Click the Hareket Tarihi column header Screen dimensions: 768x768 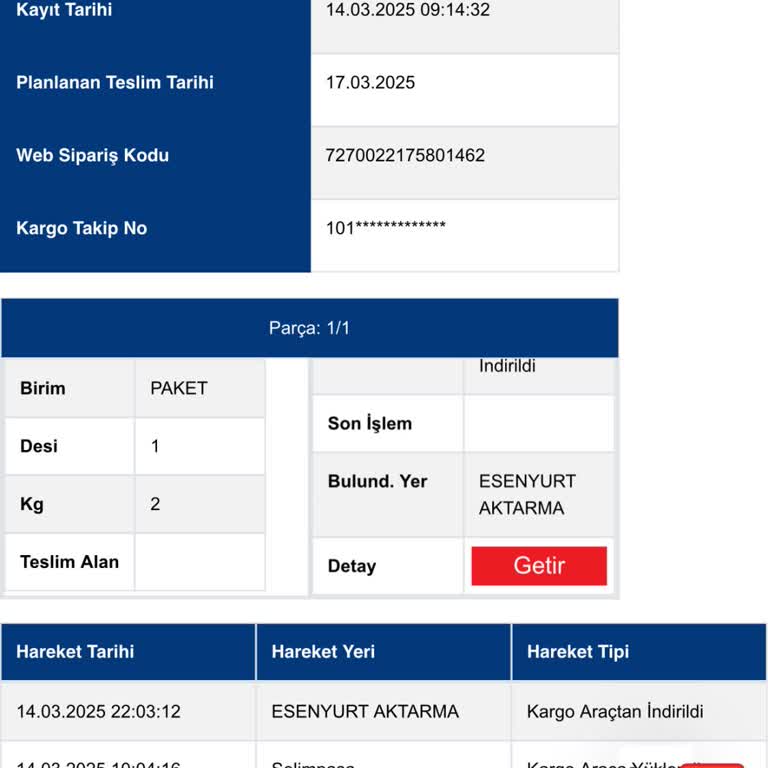128,652
